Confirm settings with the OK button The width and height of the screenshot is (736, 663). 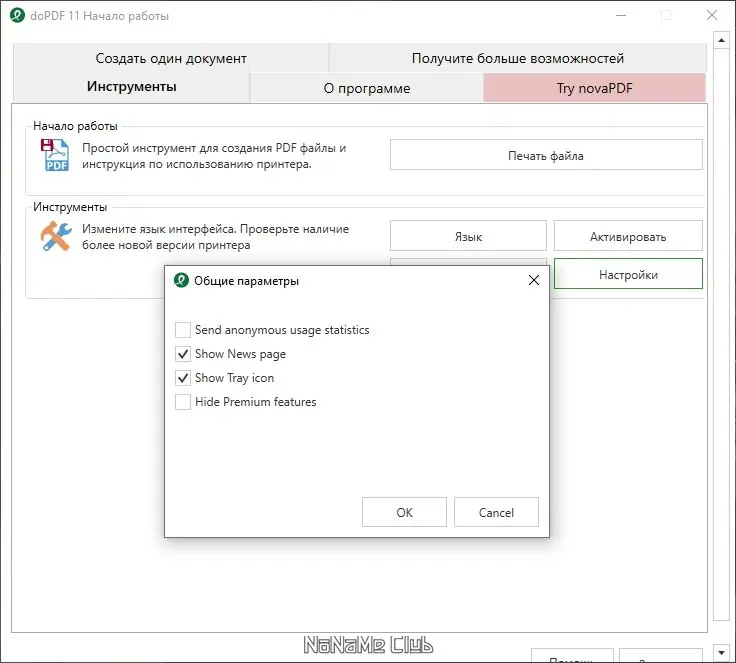(x=404, y=512)
